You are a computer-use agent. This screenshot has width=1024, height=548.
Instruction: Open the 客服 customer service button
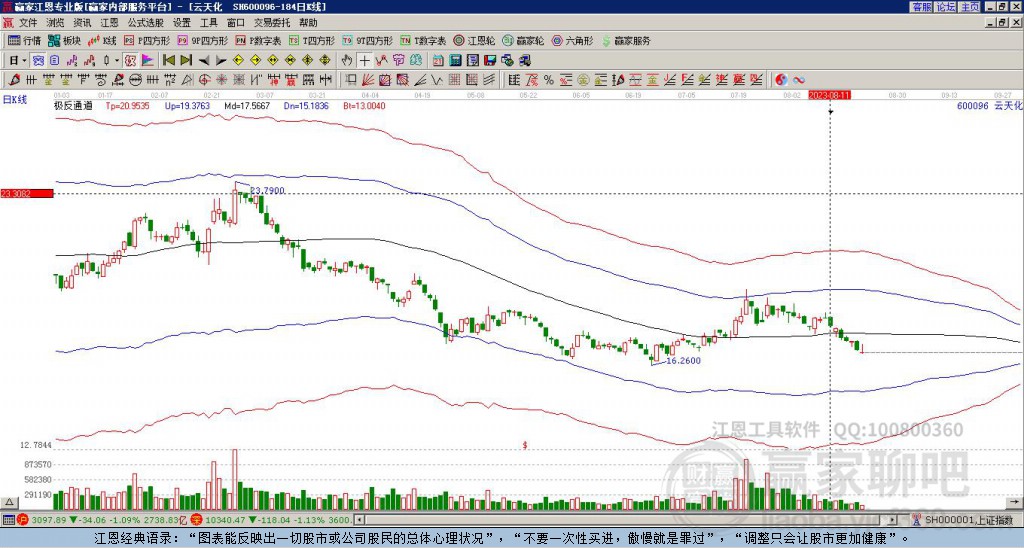click(x=922, y=7)
